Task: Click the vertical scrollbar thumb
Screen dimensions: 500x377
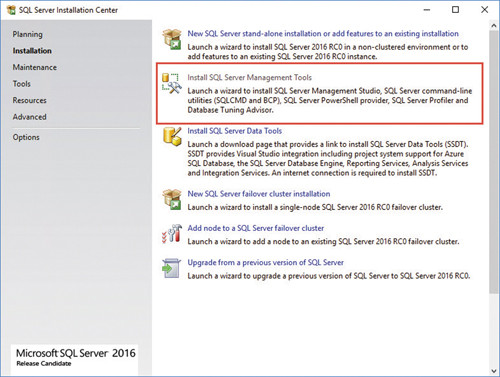Action: tap(494, 162)
